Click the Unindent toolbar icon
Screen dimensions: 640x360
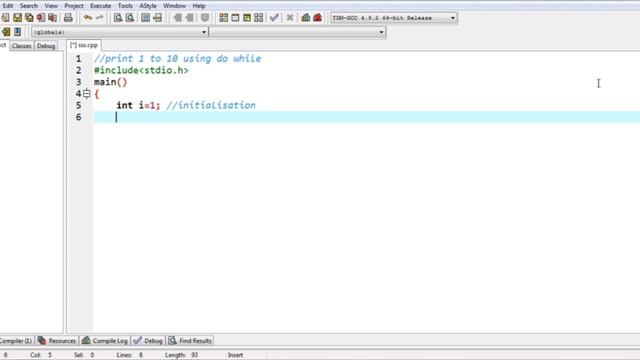point(189,18)
